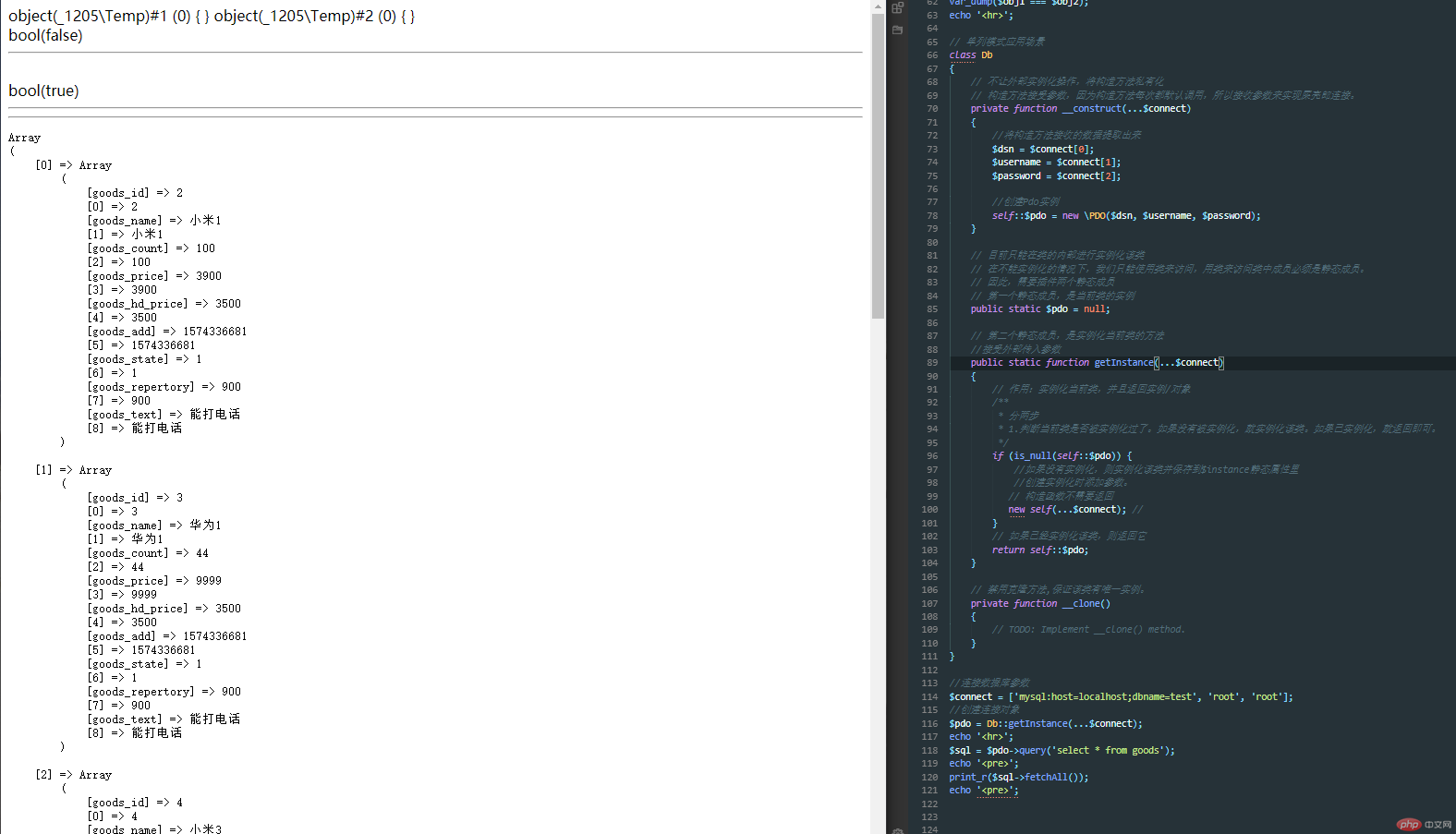Click '$username = $connect[1];' code line

[x=1056, y=163]
